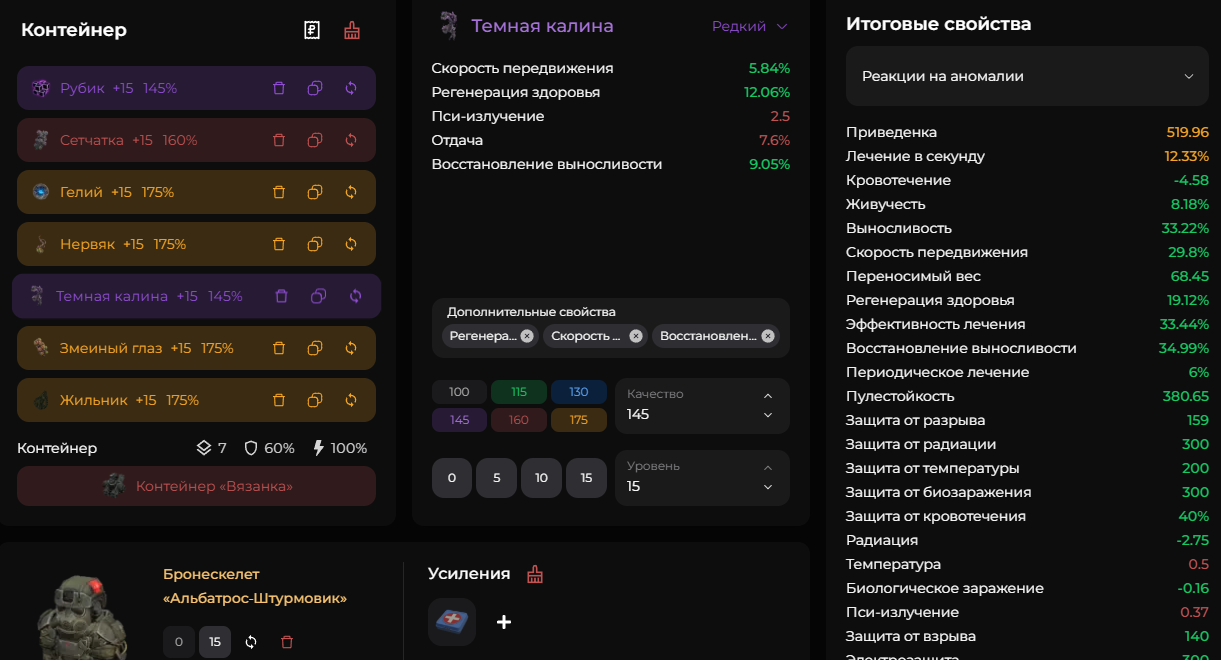Click the ruble price icon in container header
Image resolution: width=1221 pixels, height=660 pixels.
coord(312,30)
